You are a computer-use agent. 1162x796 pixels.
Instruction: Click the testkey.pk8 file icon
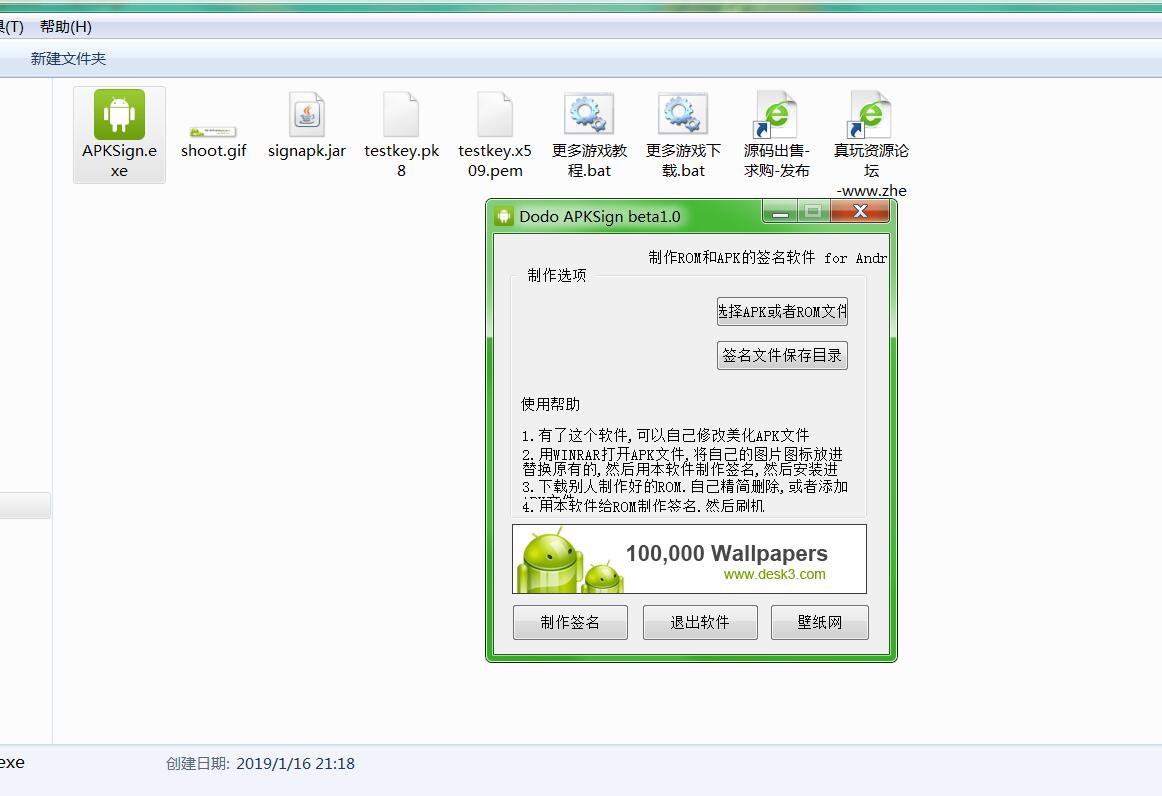tap(401, 115)
